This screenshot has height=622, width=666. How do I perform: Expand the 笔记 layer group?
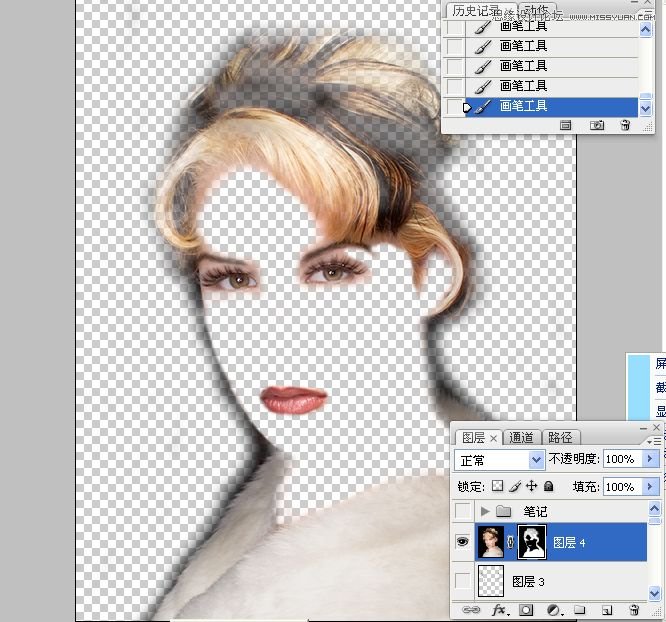point(485,511)
